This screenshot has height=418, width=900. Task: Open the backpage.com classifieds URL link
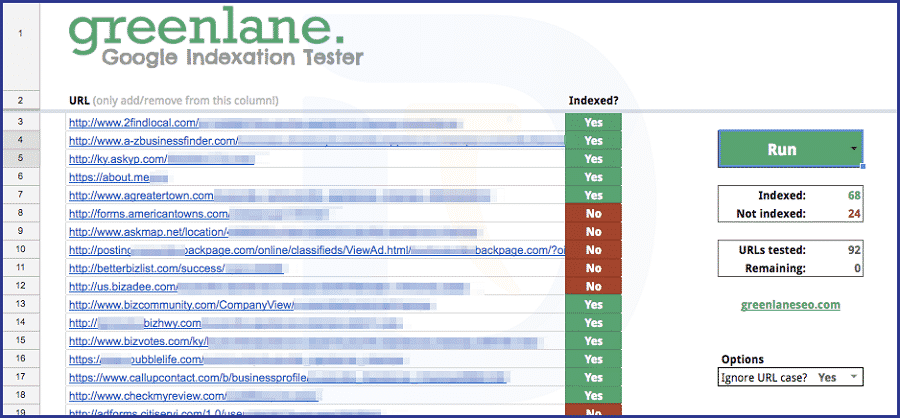pyautogui.click(x=317, y=250)
